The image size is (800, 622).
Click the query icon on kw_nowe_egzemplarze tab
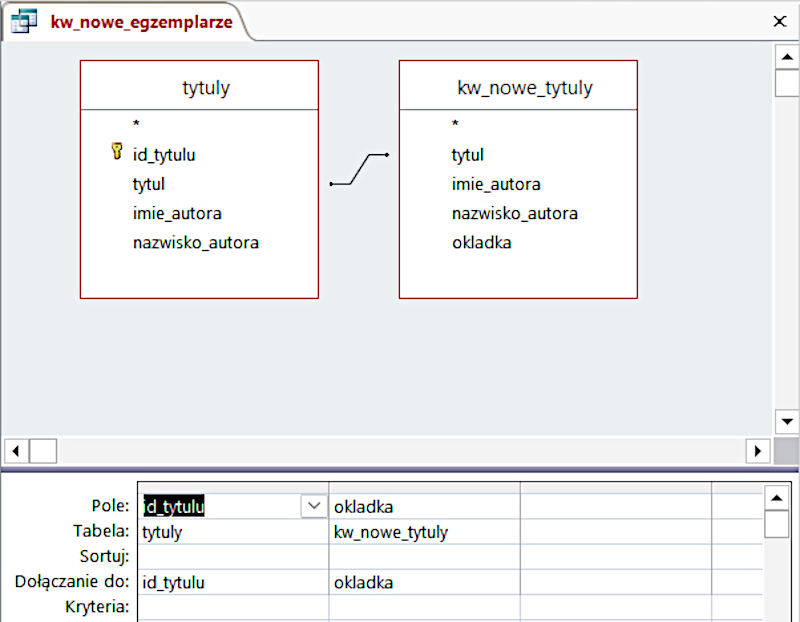[23, 21]
